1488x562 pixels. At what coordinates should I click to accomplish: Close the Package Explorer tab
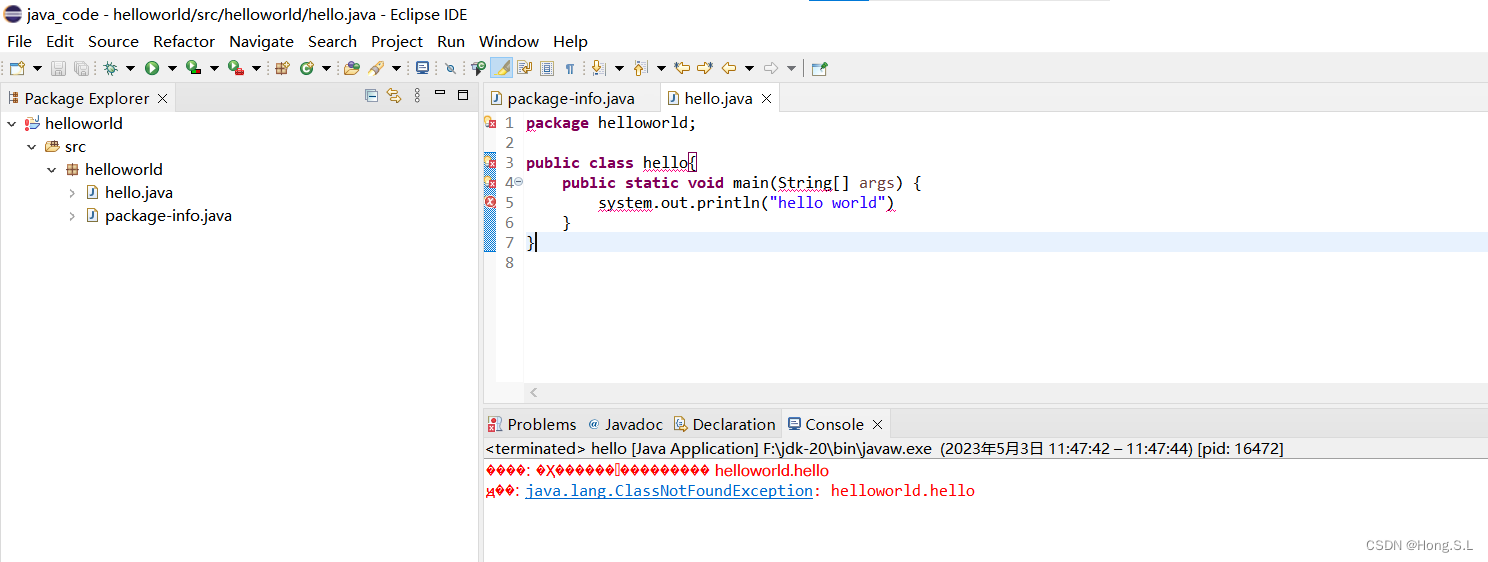(163, 99)
